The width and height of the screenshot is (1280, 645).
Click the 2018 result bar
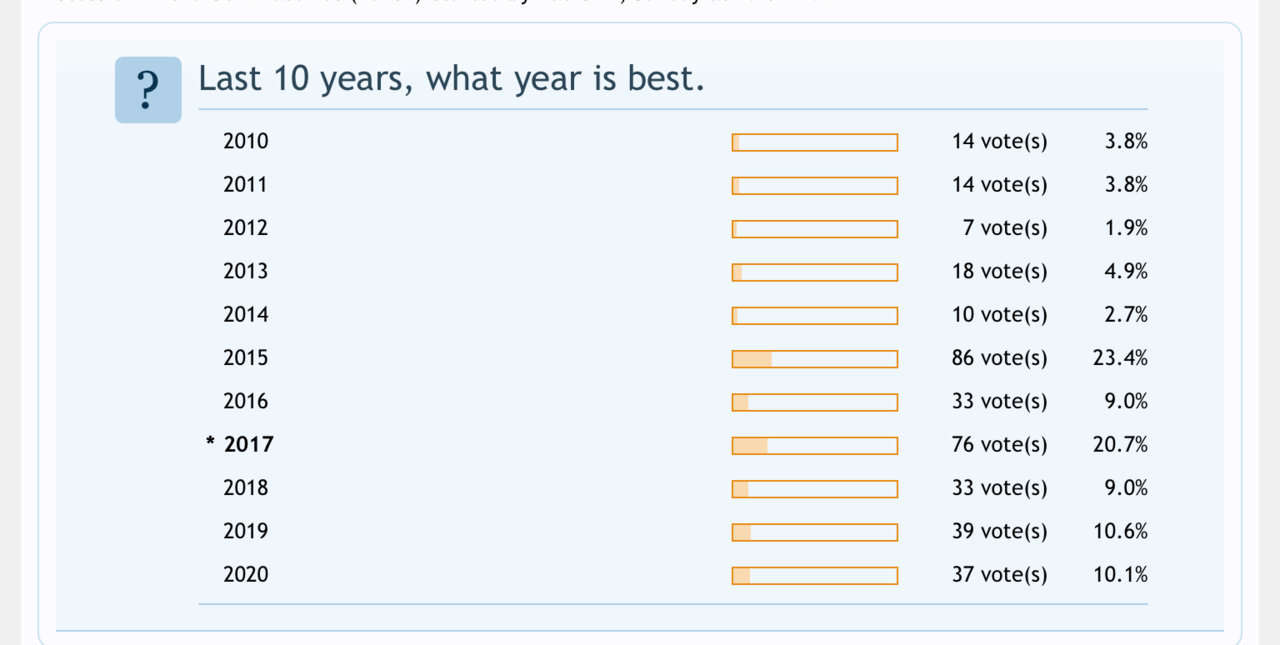pyautogui.click(x=815, y=489)
